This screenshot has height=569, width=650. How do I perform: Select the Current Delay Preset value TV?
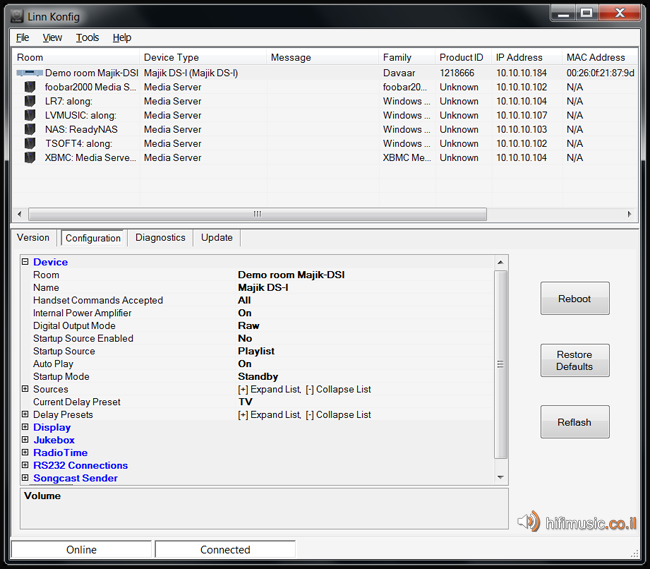click(245, 402)
